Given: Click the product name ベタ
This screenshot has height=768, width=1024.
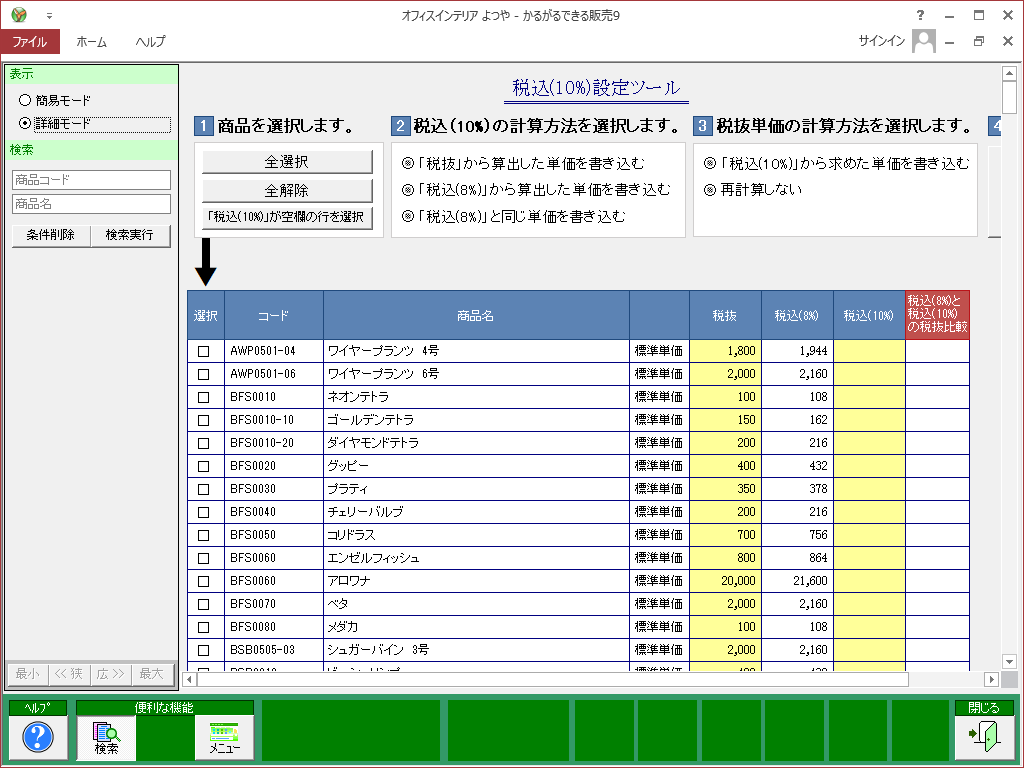Looking at the screenshot, I should point(338,604).
